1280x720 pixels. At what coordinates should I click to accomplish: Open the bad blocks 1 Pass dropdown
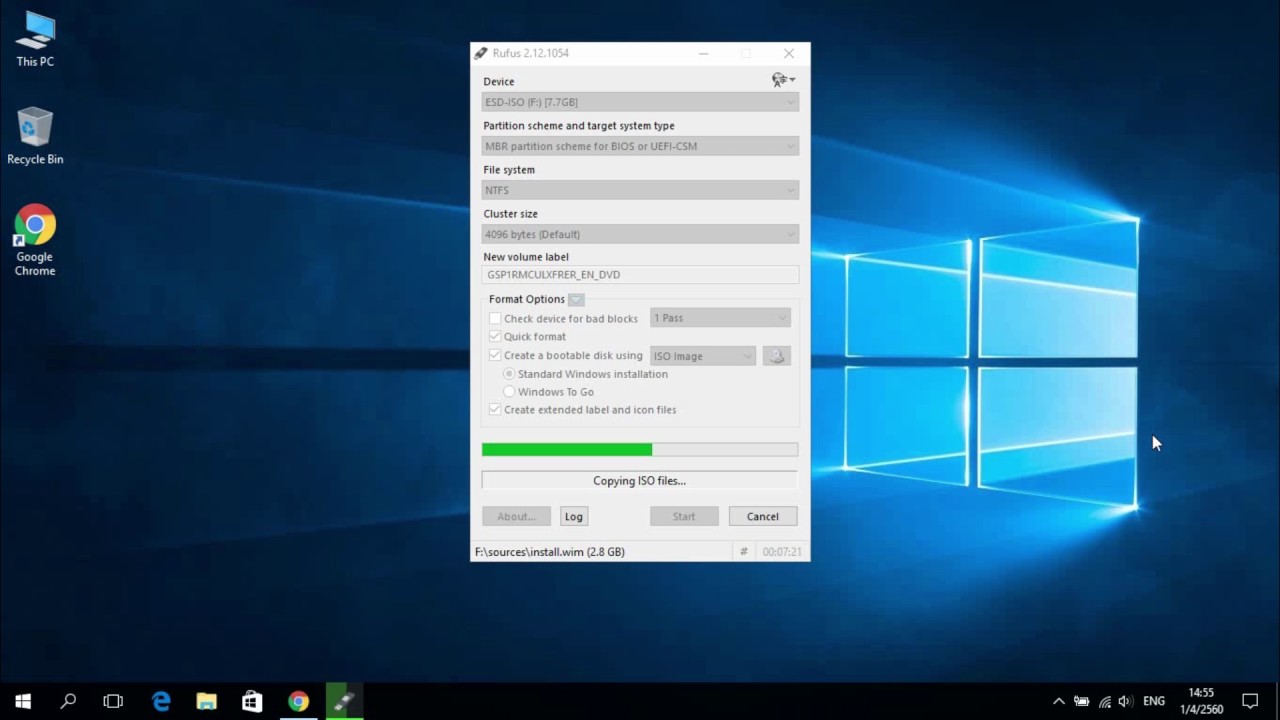click(x=720, y=318)
